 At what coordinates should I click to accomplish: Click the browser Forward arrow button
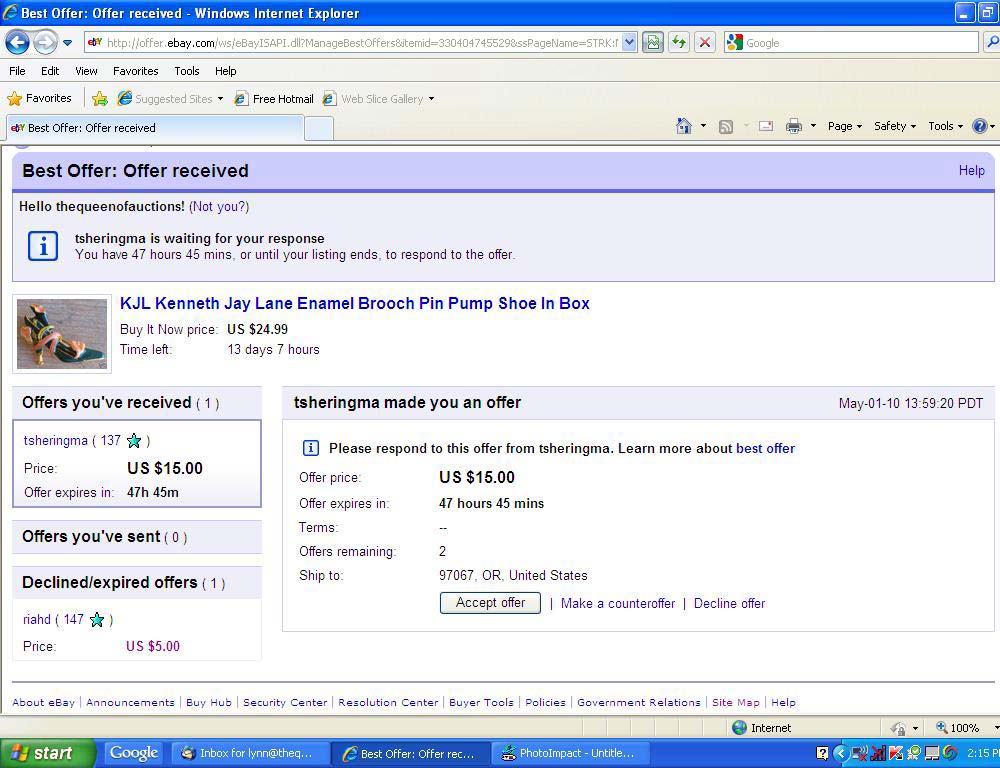tap(45, 43)
